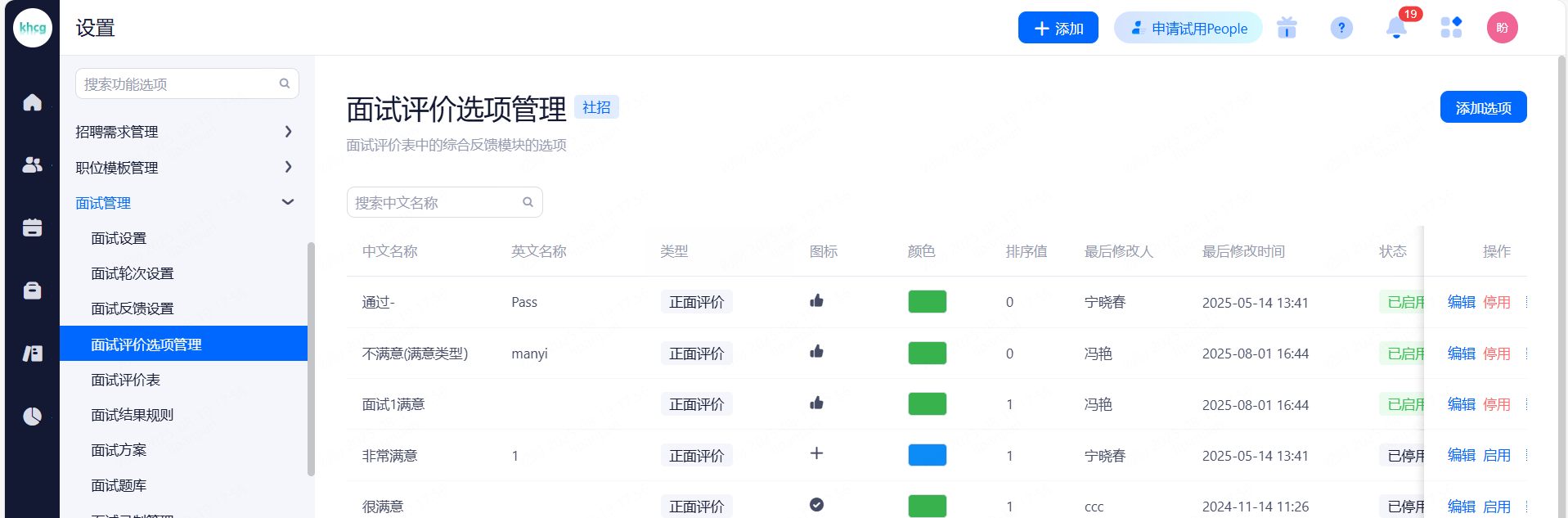Click the pie chart icon in sidebar
This screenshot has width=1568, height=518.
(x=32, y=416)
